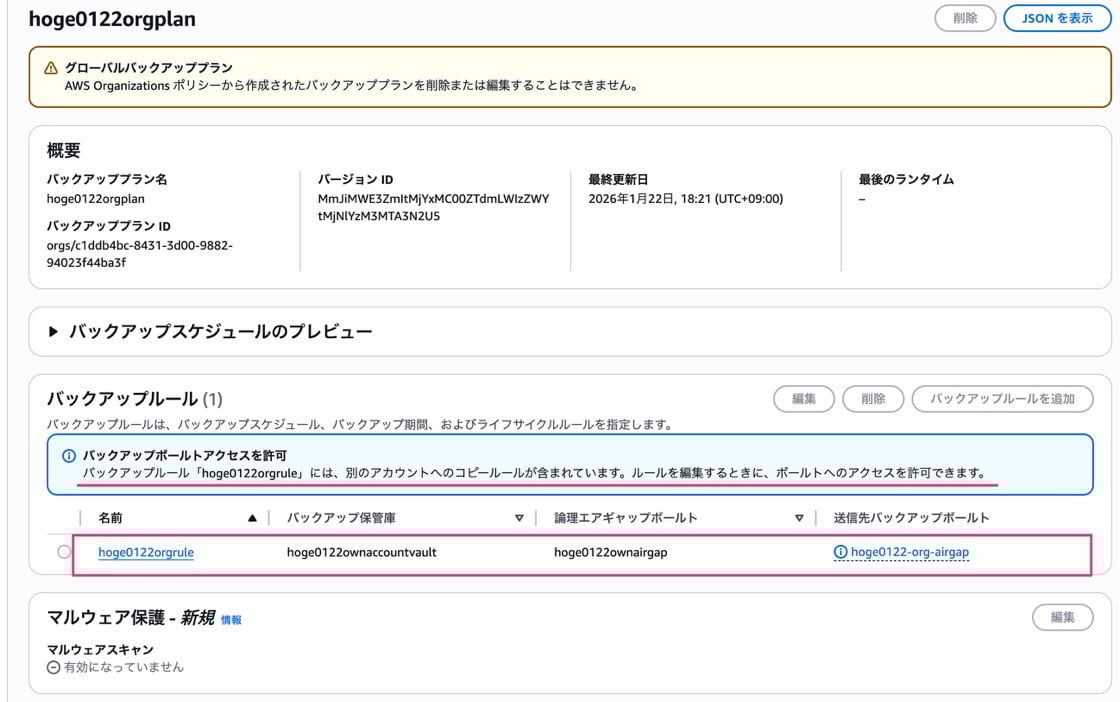Screen dimensions: 1120x702
Task: Click the warning icon in global backup plan banner
Action: tap(51, 68)
